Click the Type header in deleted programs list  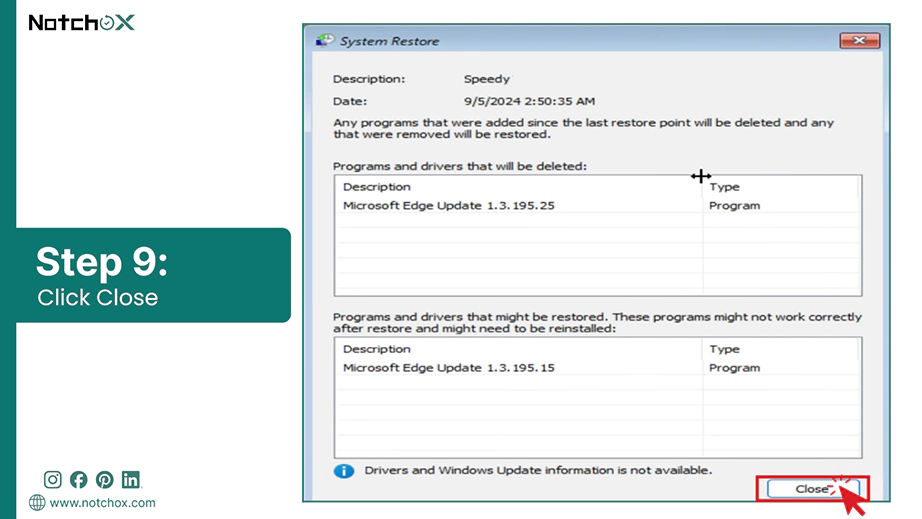point(724,187)
